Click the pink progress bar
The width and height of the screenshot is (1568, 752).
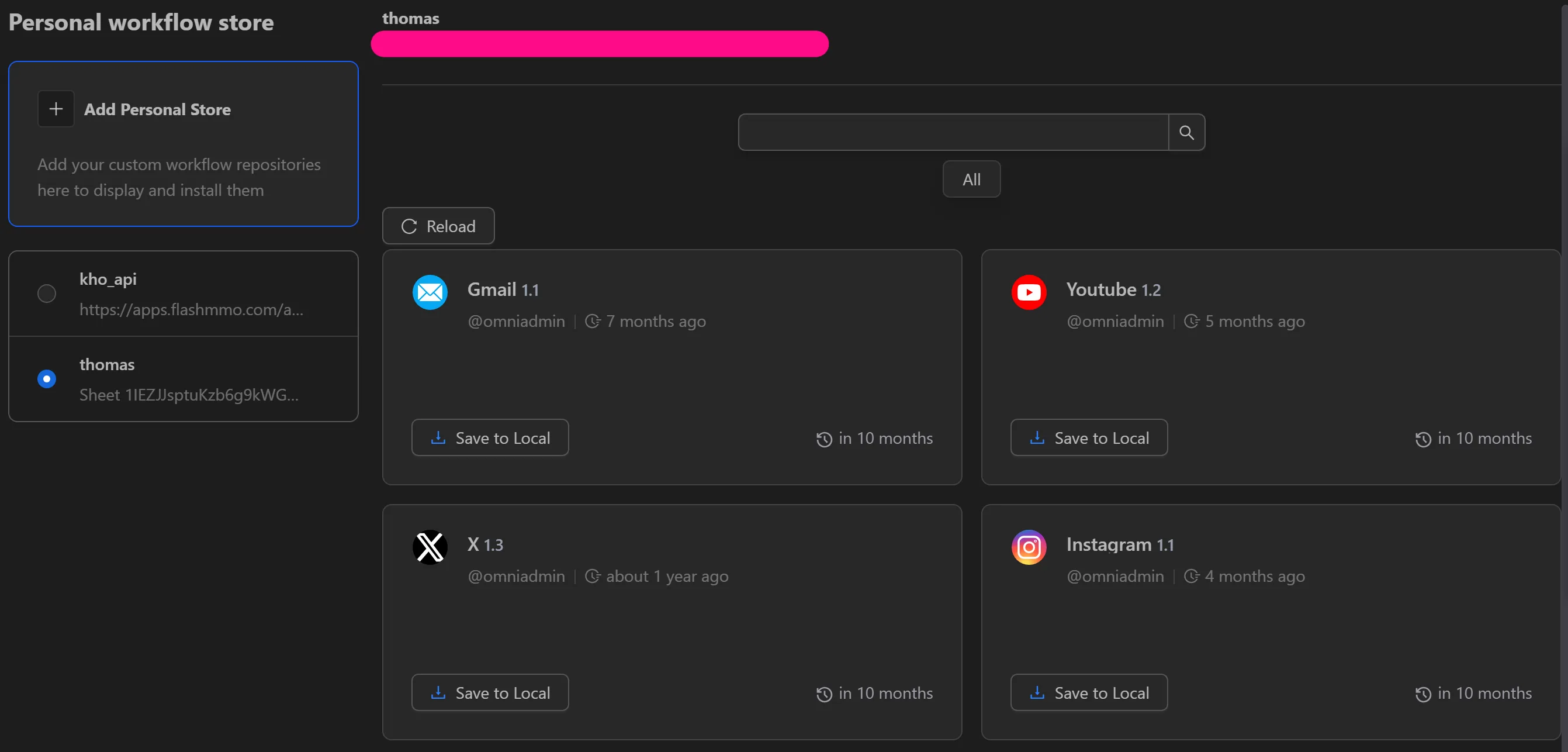pos(600,43)
